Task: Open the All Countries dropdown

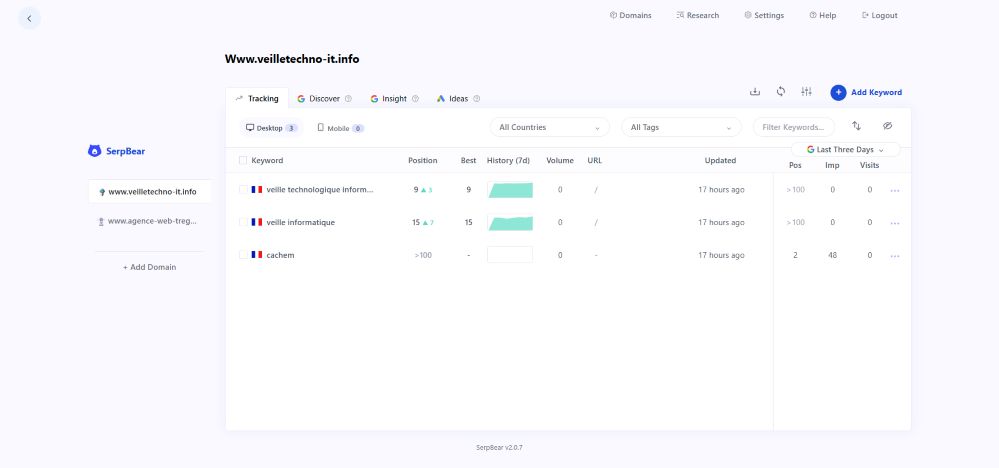Action: (x=549, y=127)
